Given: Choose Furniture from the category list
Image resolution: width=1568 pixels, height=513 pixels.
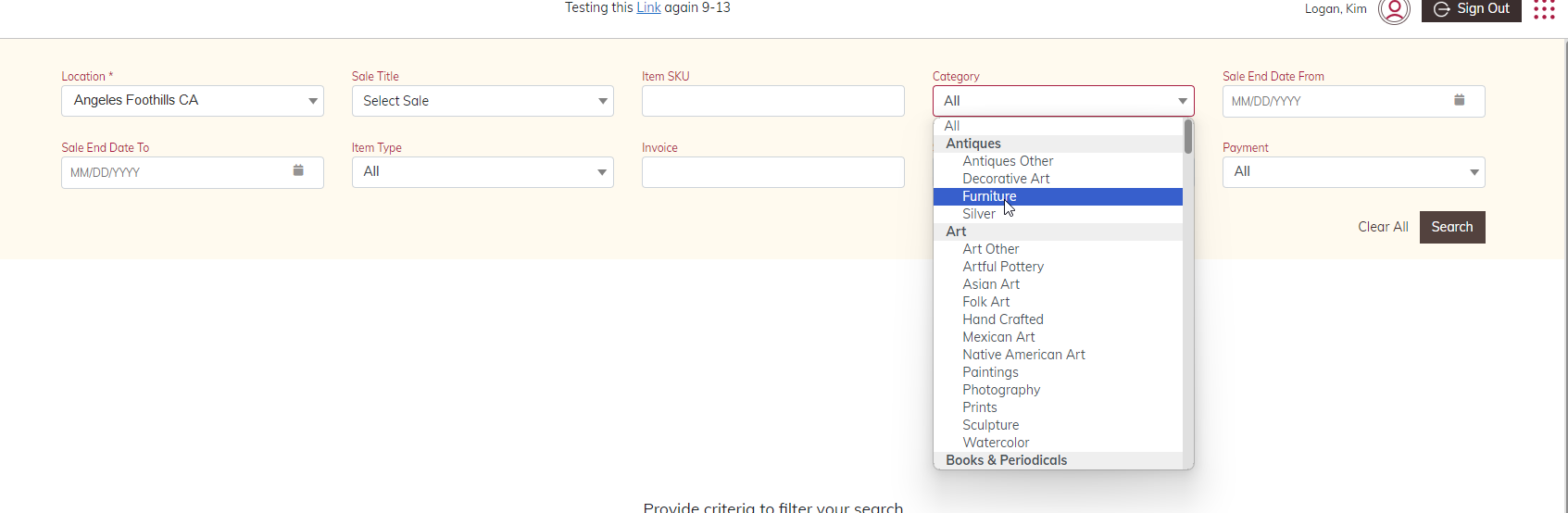Looking at the screenshot, I should [x=989, y=196].
